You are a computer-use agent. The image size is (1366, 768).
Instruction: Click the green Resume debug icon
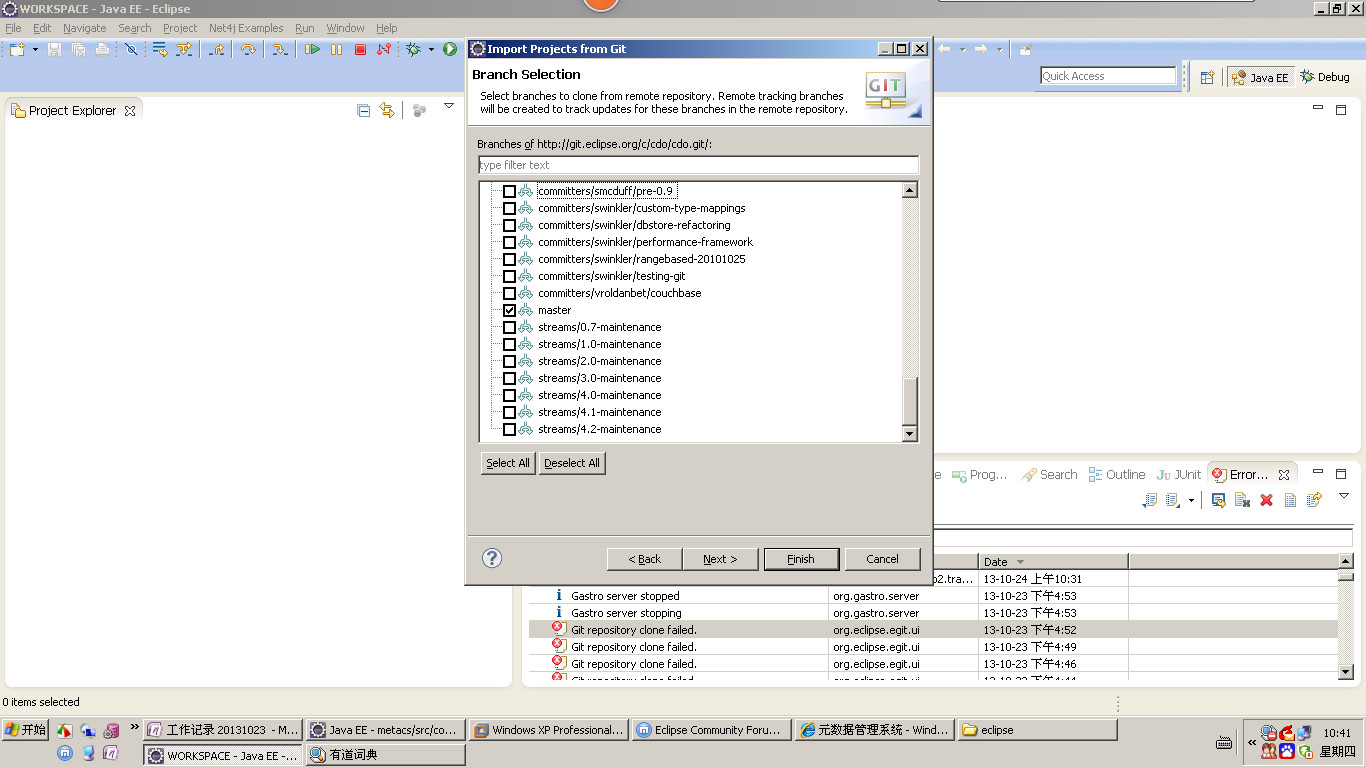312,49
